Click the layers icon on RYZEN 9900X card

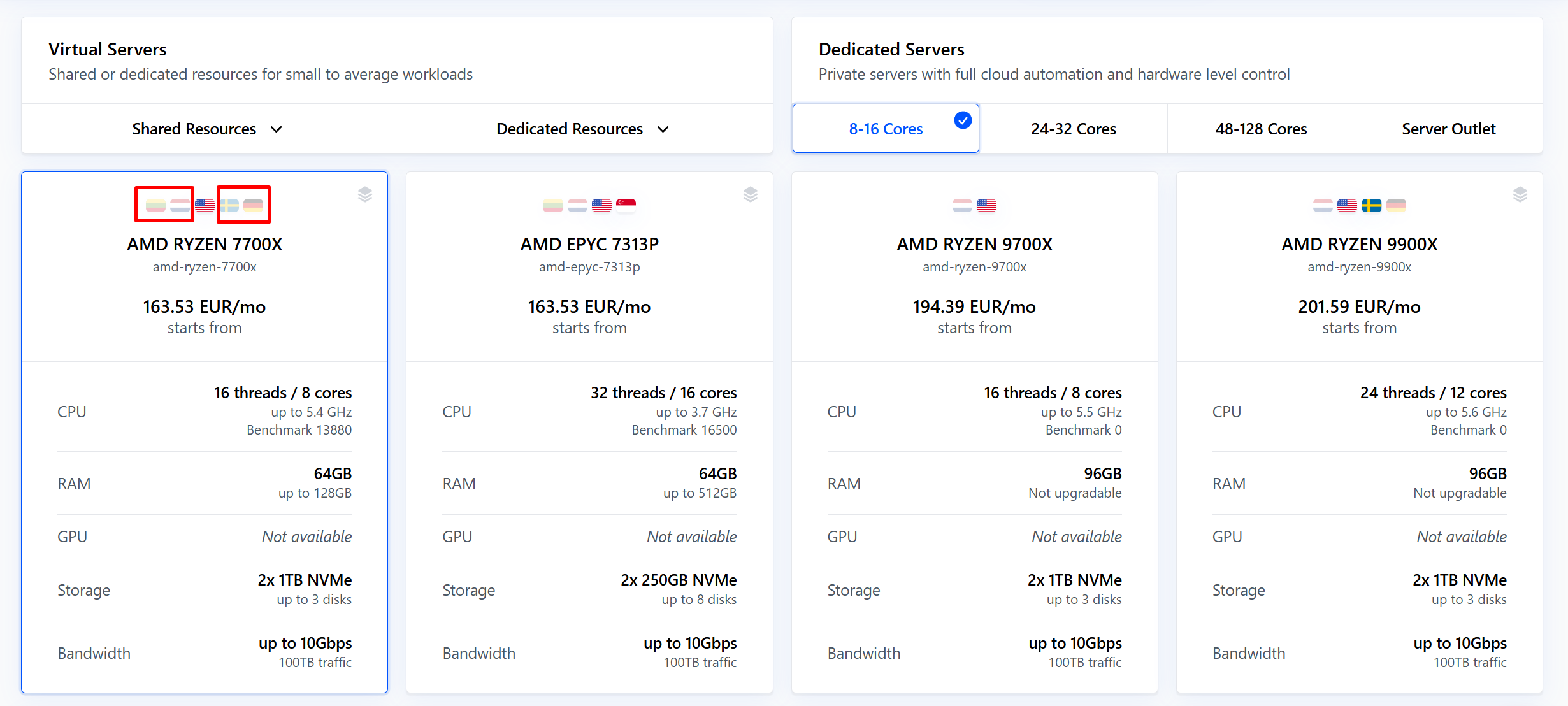pyautogui.click(x=1520, y=194)
